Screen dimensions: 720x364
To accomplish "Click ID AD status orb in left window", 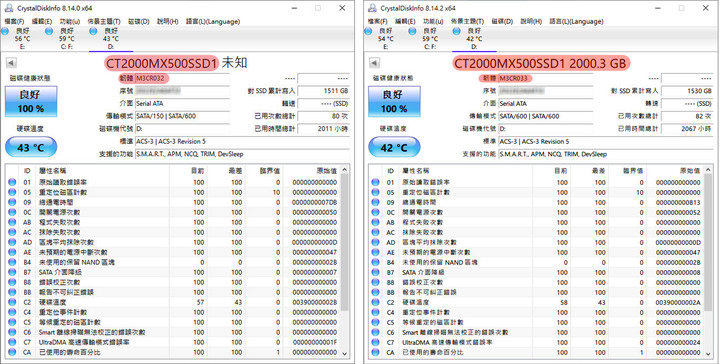I will coord(12,242).
